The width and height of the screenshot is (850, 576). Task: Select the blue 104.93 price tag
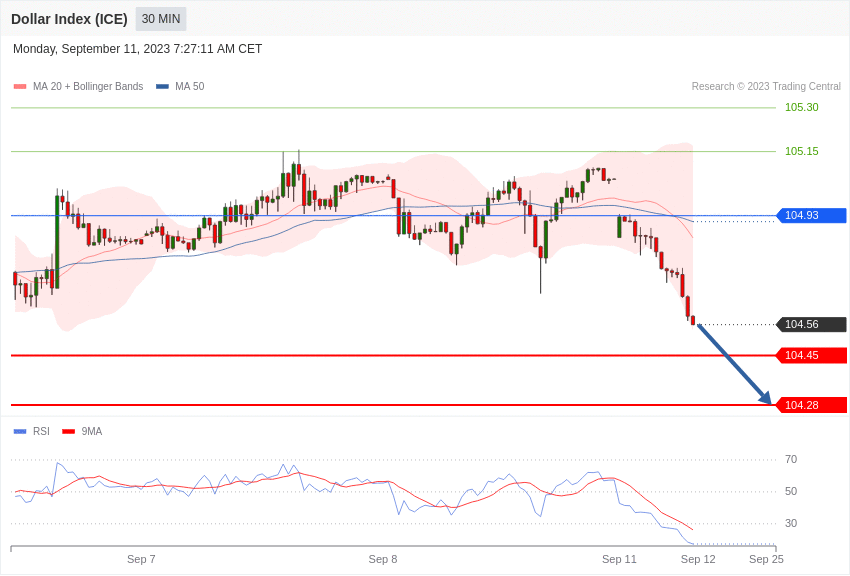(811, 215)
